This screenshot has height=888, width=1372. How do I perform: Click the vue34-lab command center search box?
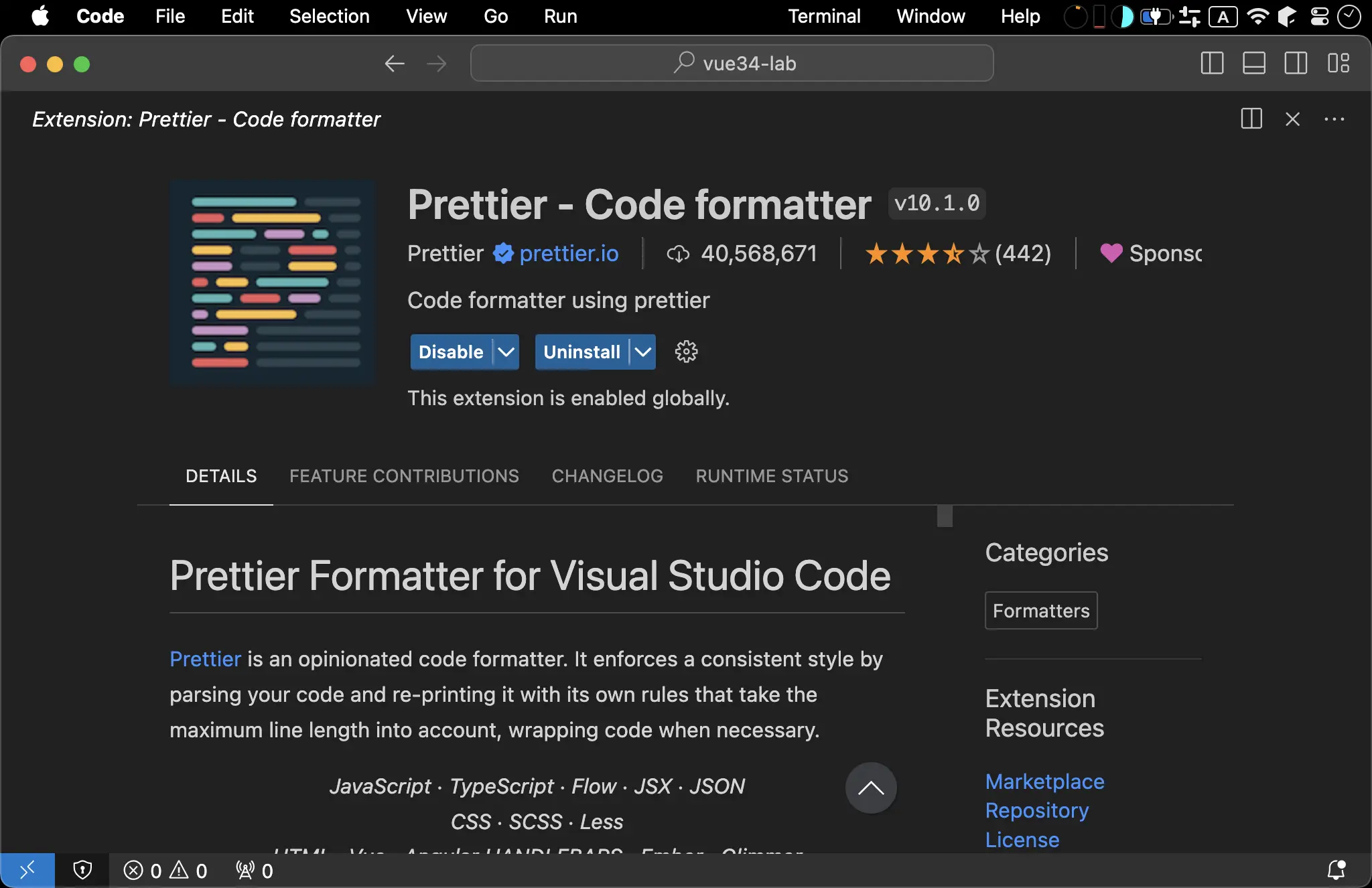(732, 64)
